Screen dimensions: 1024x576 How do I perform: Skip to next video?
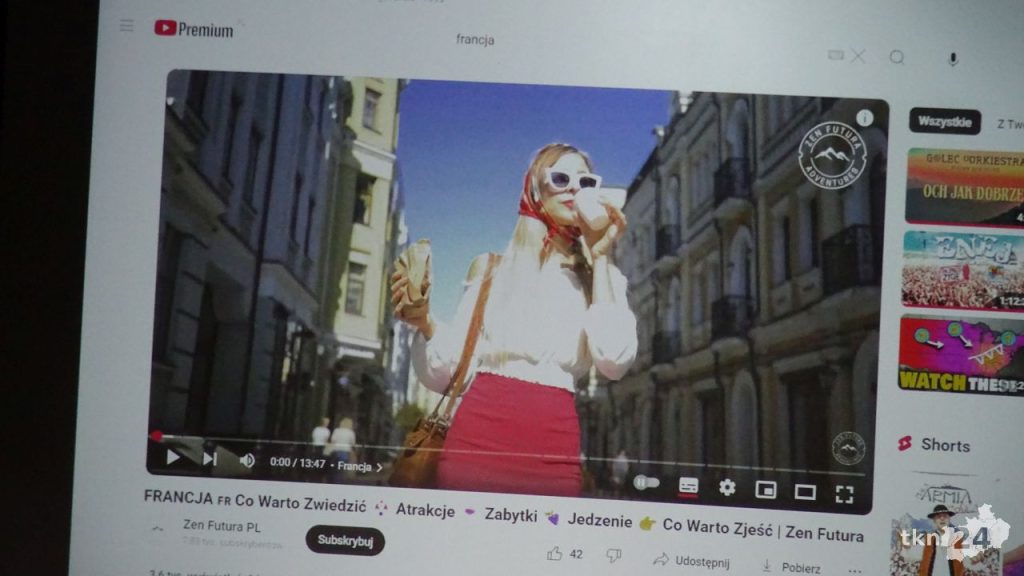tap(210, 459)
